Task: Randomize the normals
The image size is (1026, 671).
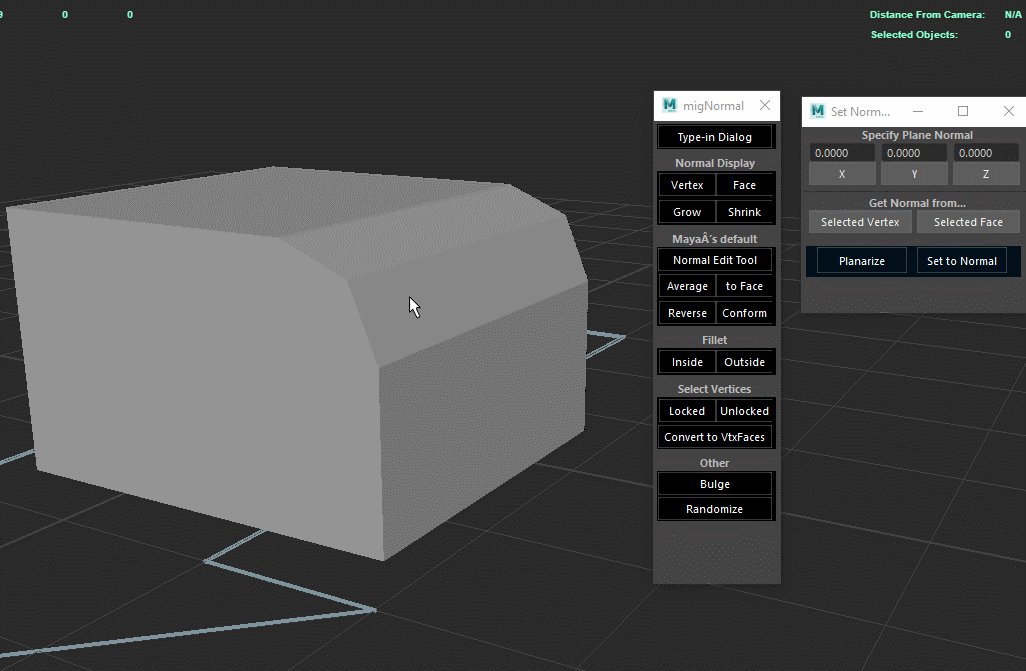Action: point(715,508)
